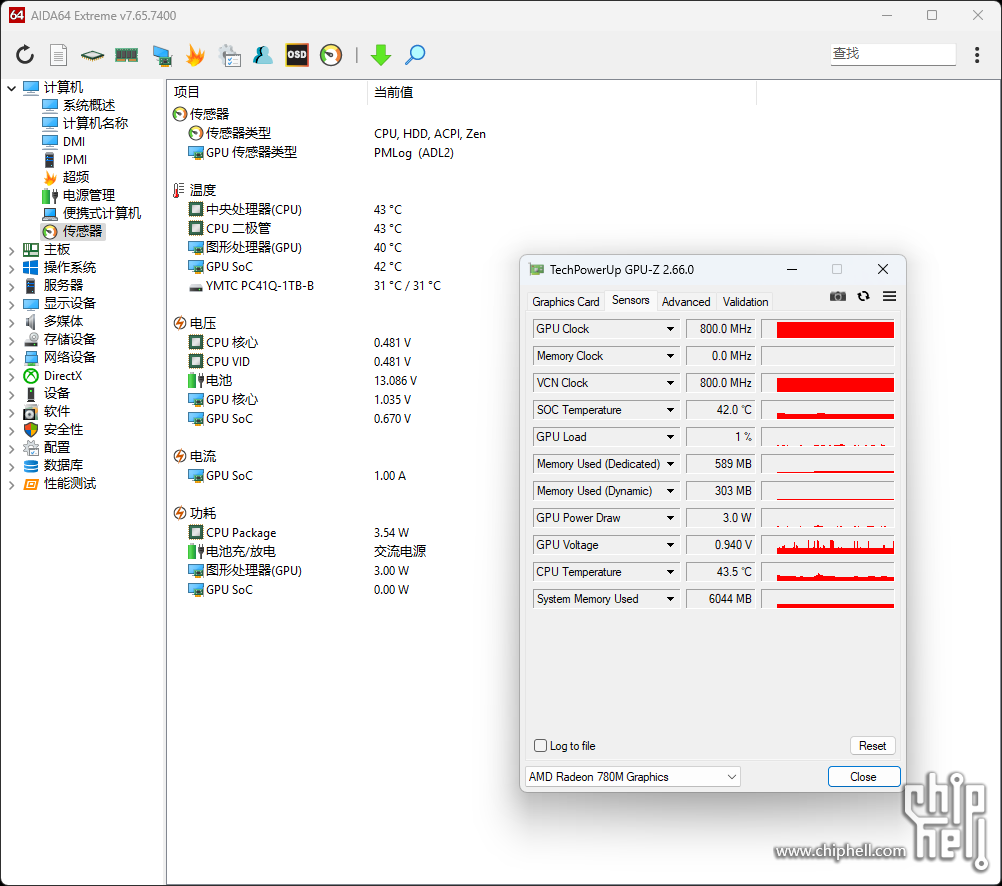Open the three-dot menu in AIDA64
1002x886 pixels.
[x=977, y=55]
